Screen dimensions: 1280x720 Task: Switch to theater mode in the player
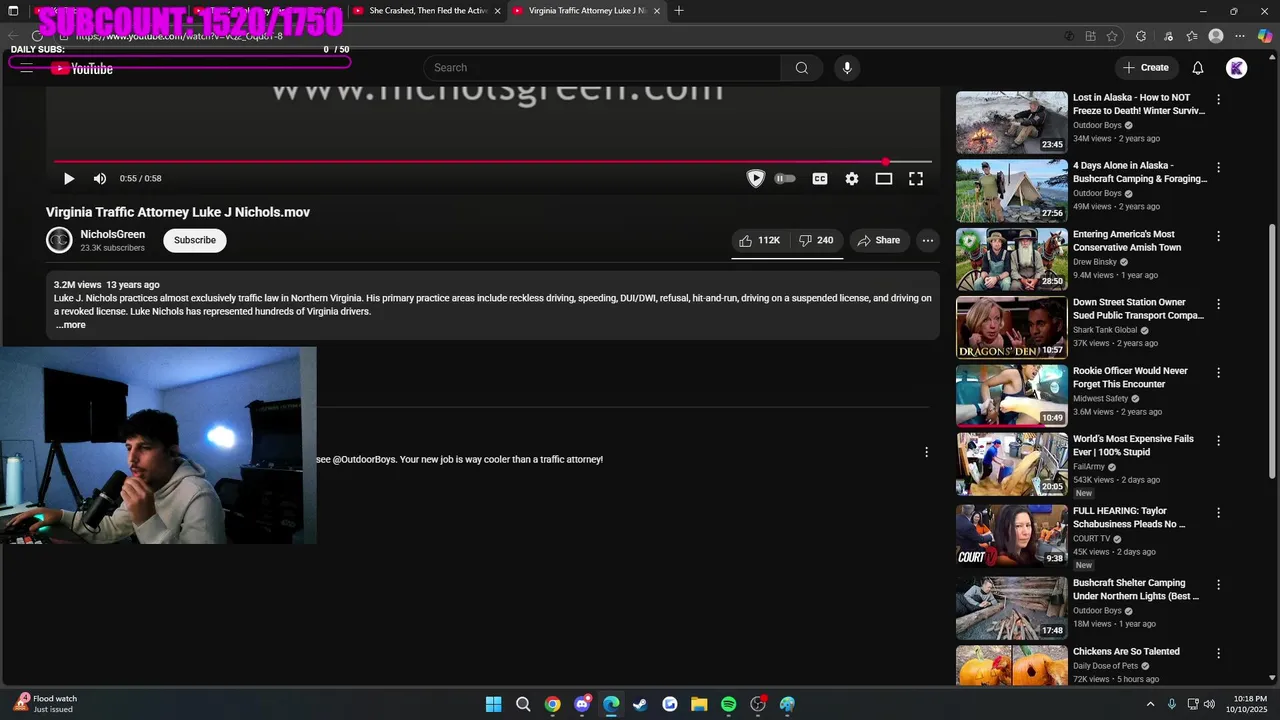point(884,179)
